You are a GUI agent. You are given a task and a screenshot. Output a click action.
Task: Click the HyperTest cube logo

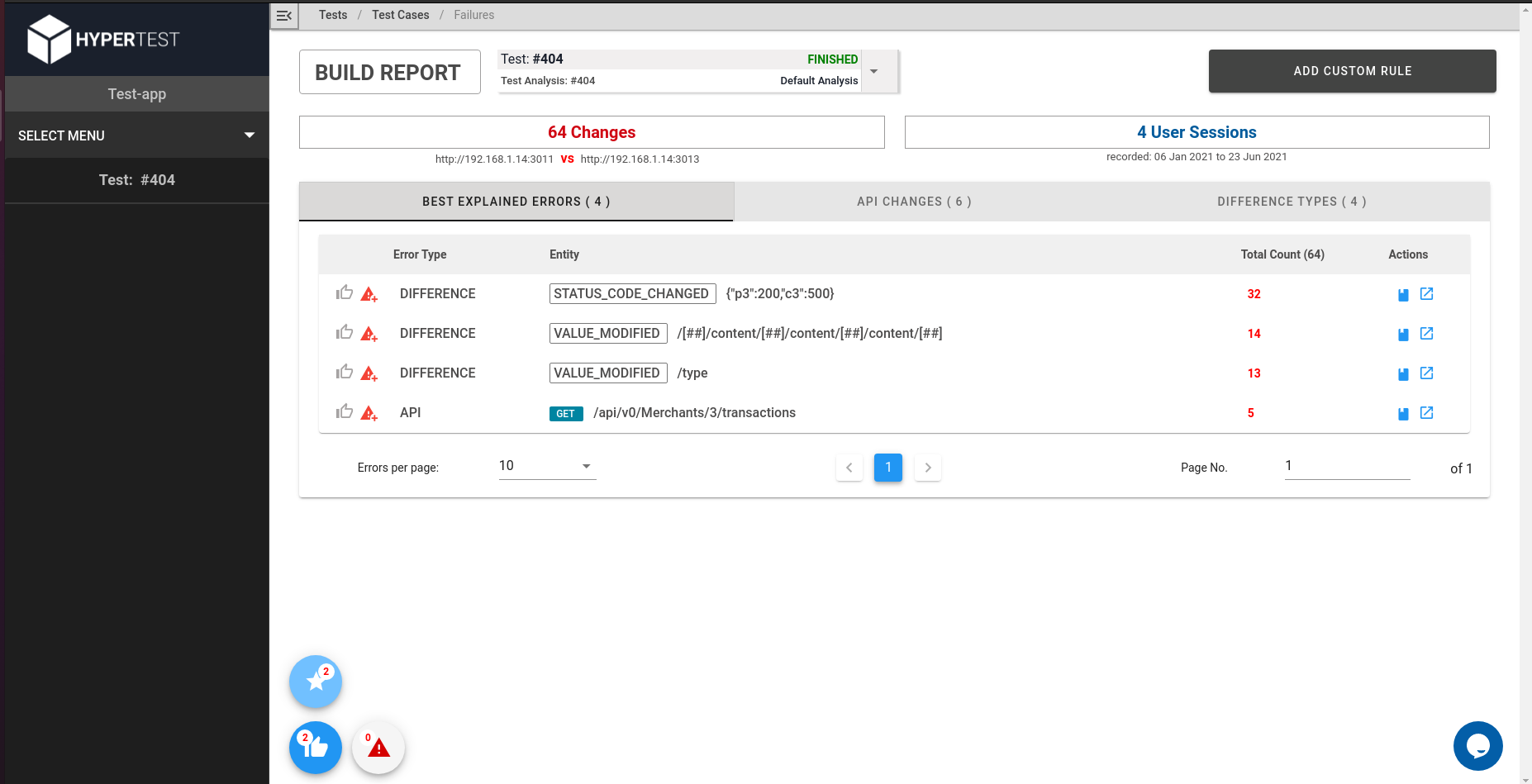click(49, 39)
